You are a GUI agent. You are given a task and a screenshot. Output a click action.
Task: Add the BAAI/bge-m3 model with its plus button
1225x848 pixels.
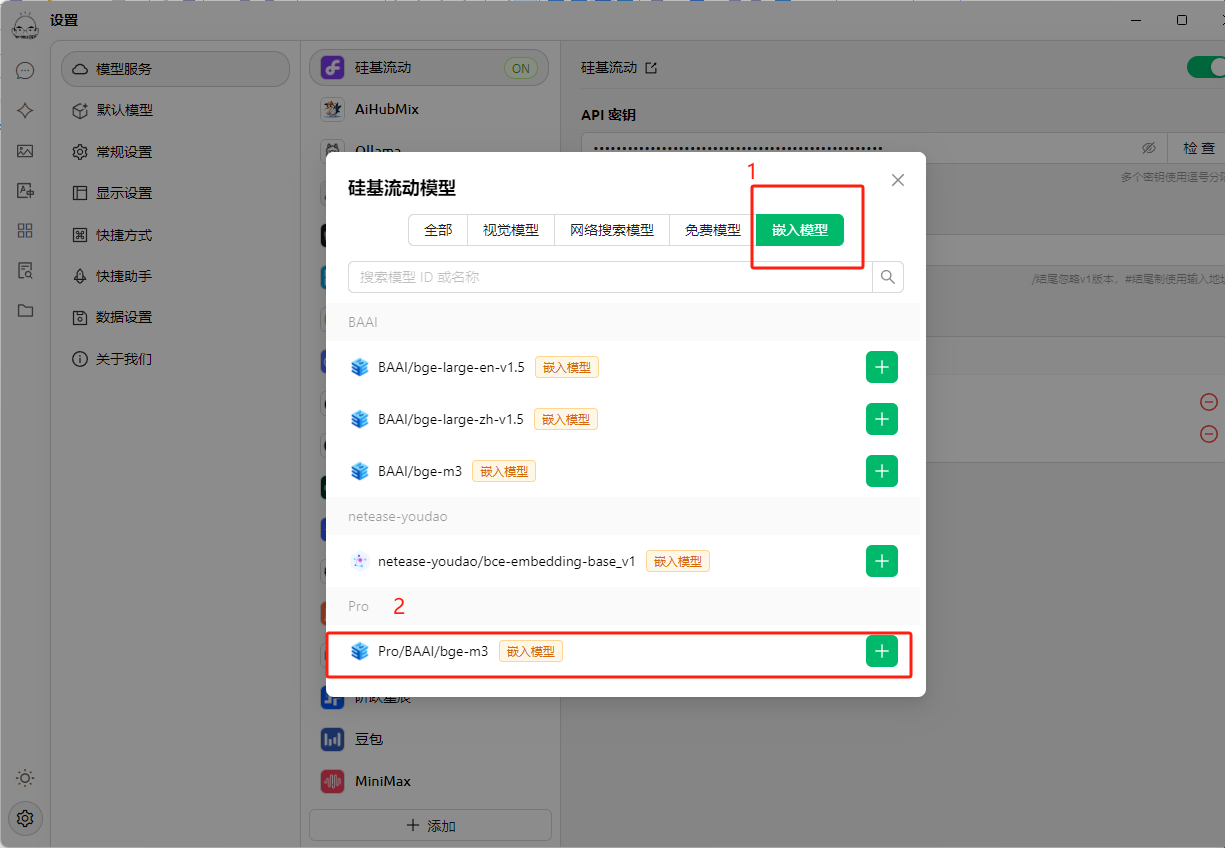pyautogui.click(x=881, y=471)
